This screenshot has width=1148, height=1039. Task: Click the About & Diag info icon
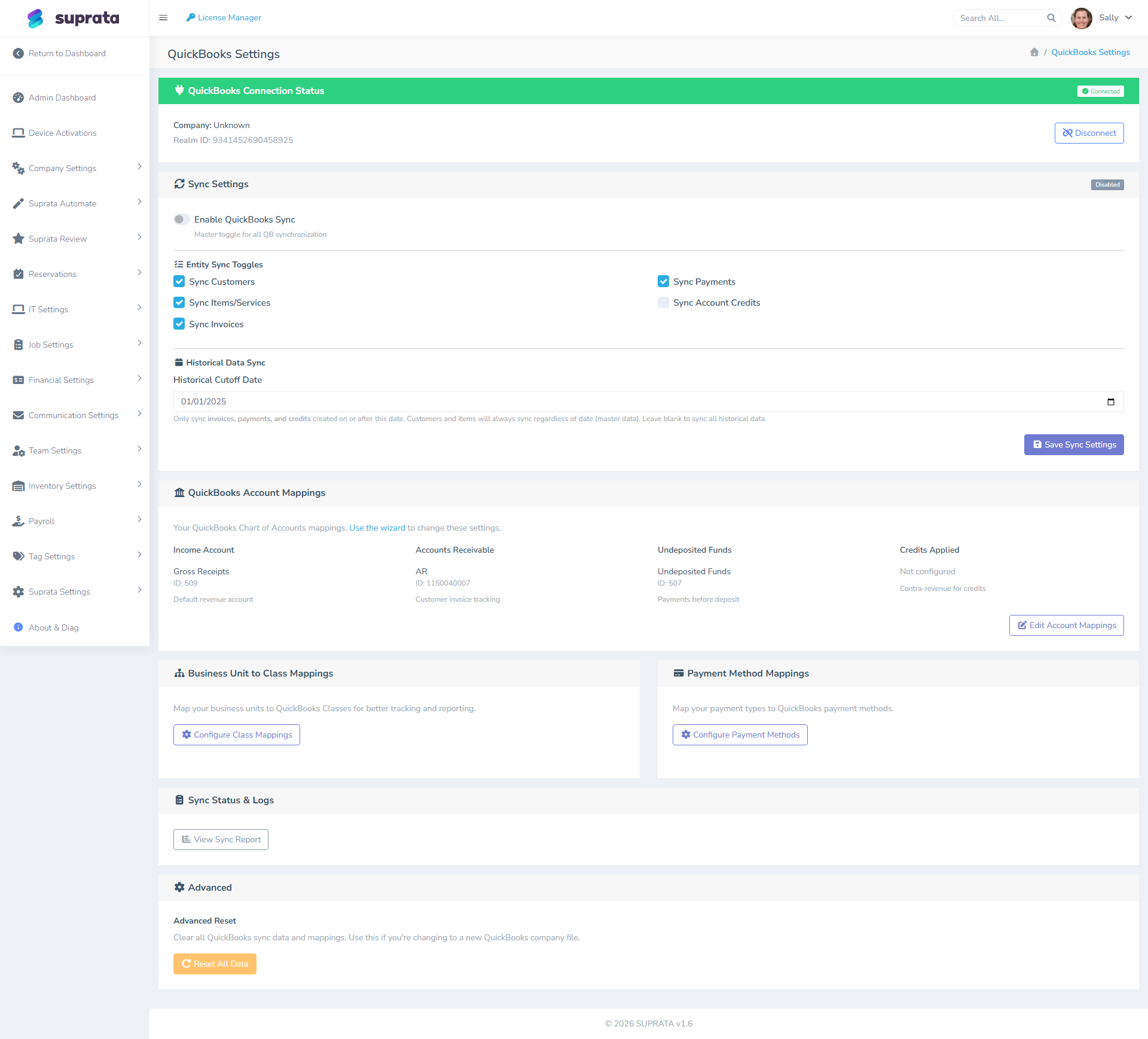pos(19,627)
